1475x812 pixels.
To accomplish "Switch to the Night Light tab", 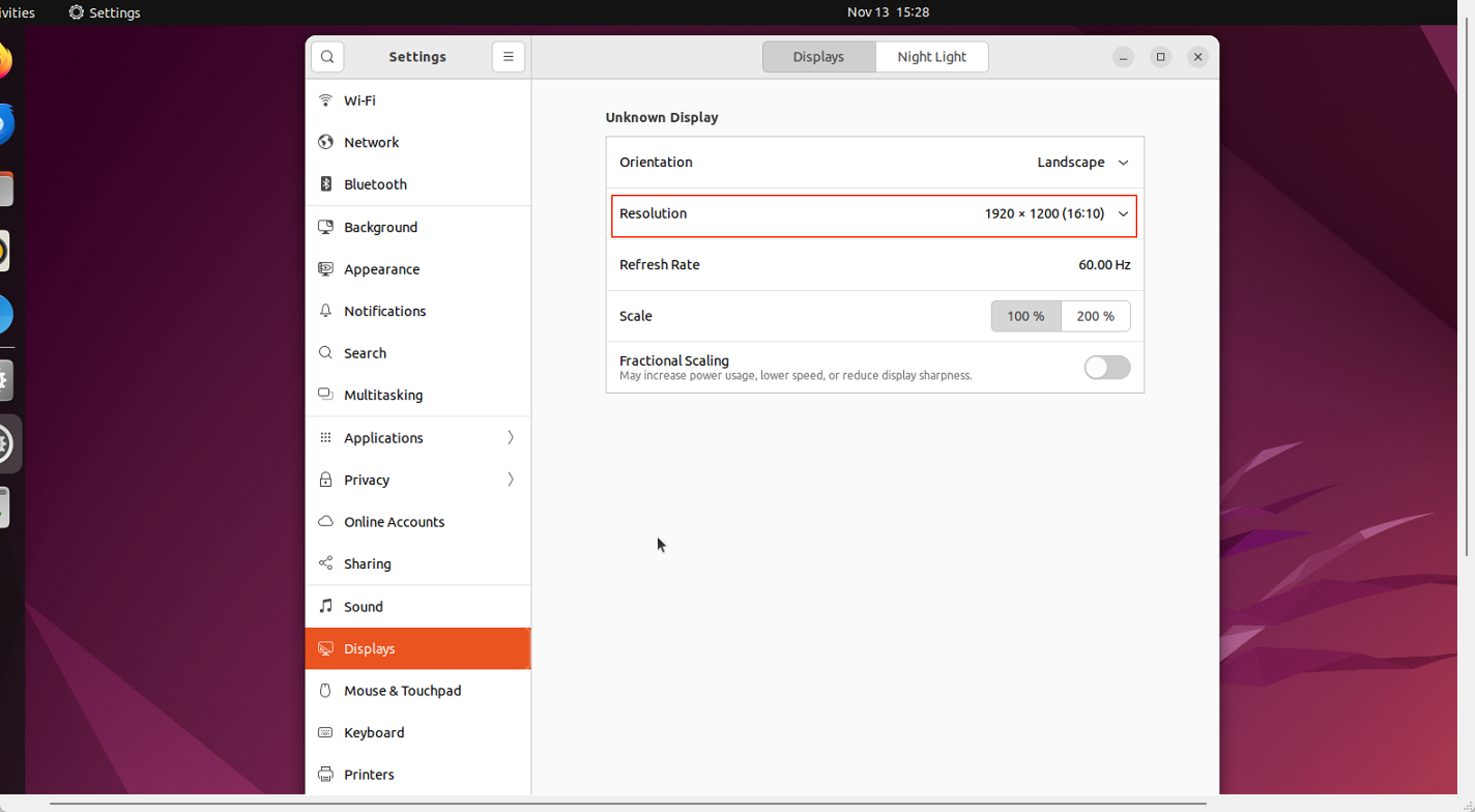I will coord(931,56).
